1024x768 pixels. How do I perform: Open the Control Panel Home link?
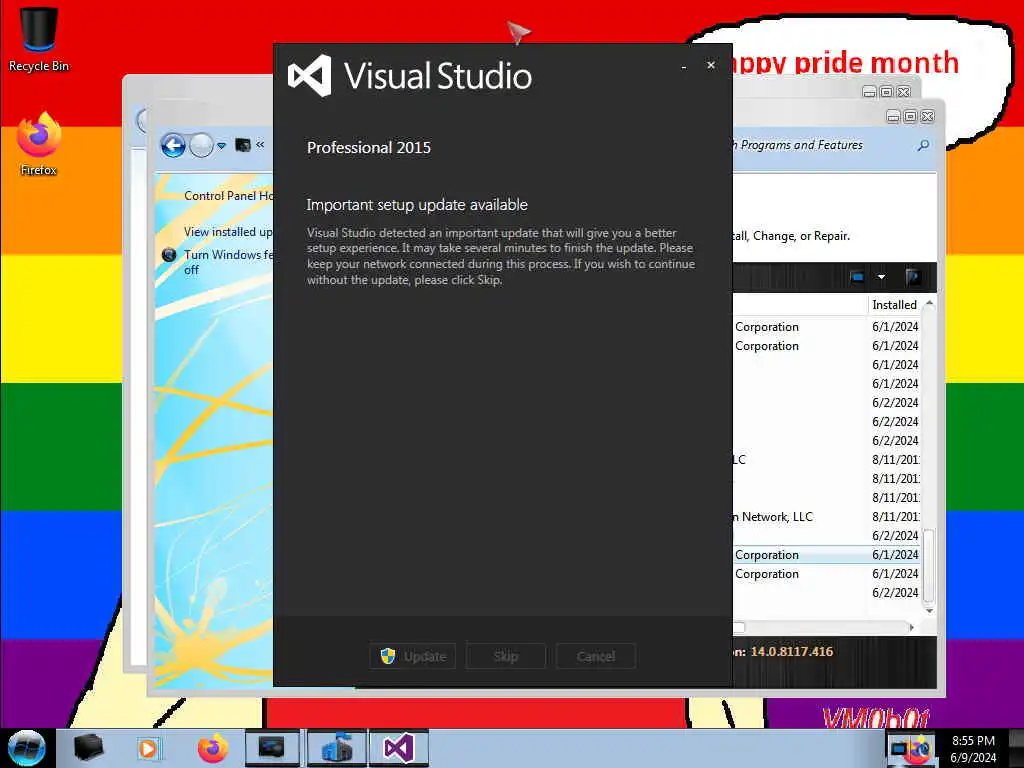228,195
